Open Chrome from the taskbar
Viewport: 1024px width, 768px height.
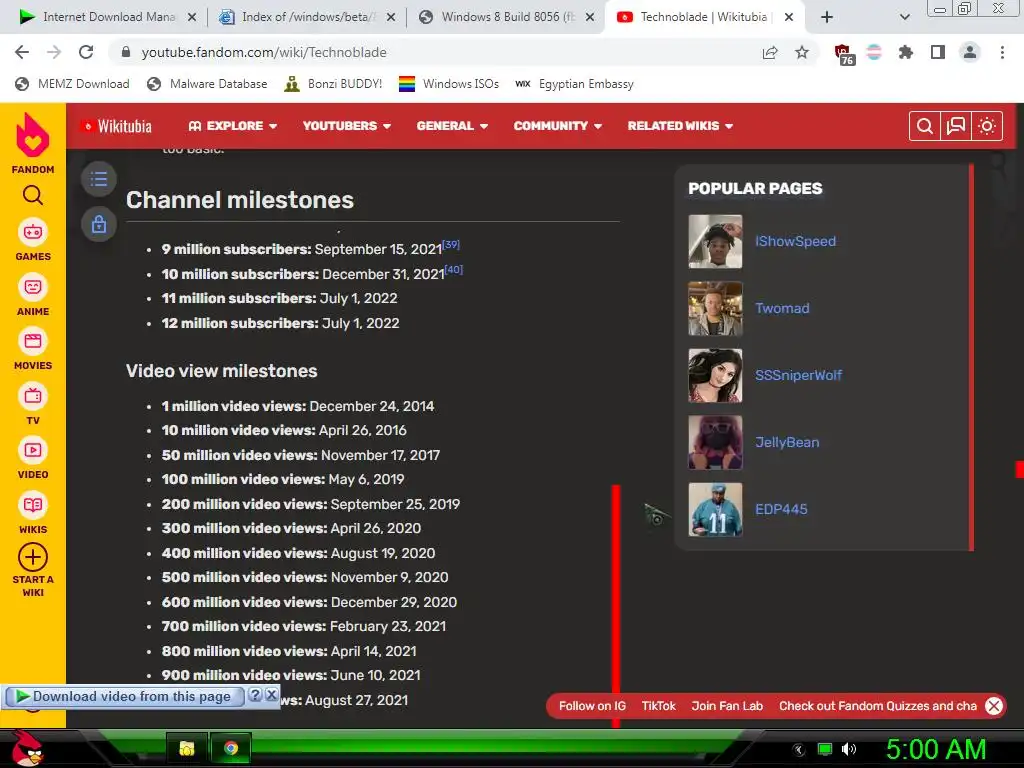click(x=231, y=748)
